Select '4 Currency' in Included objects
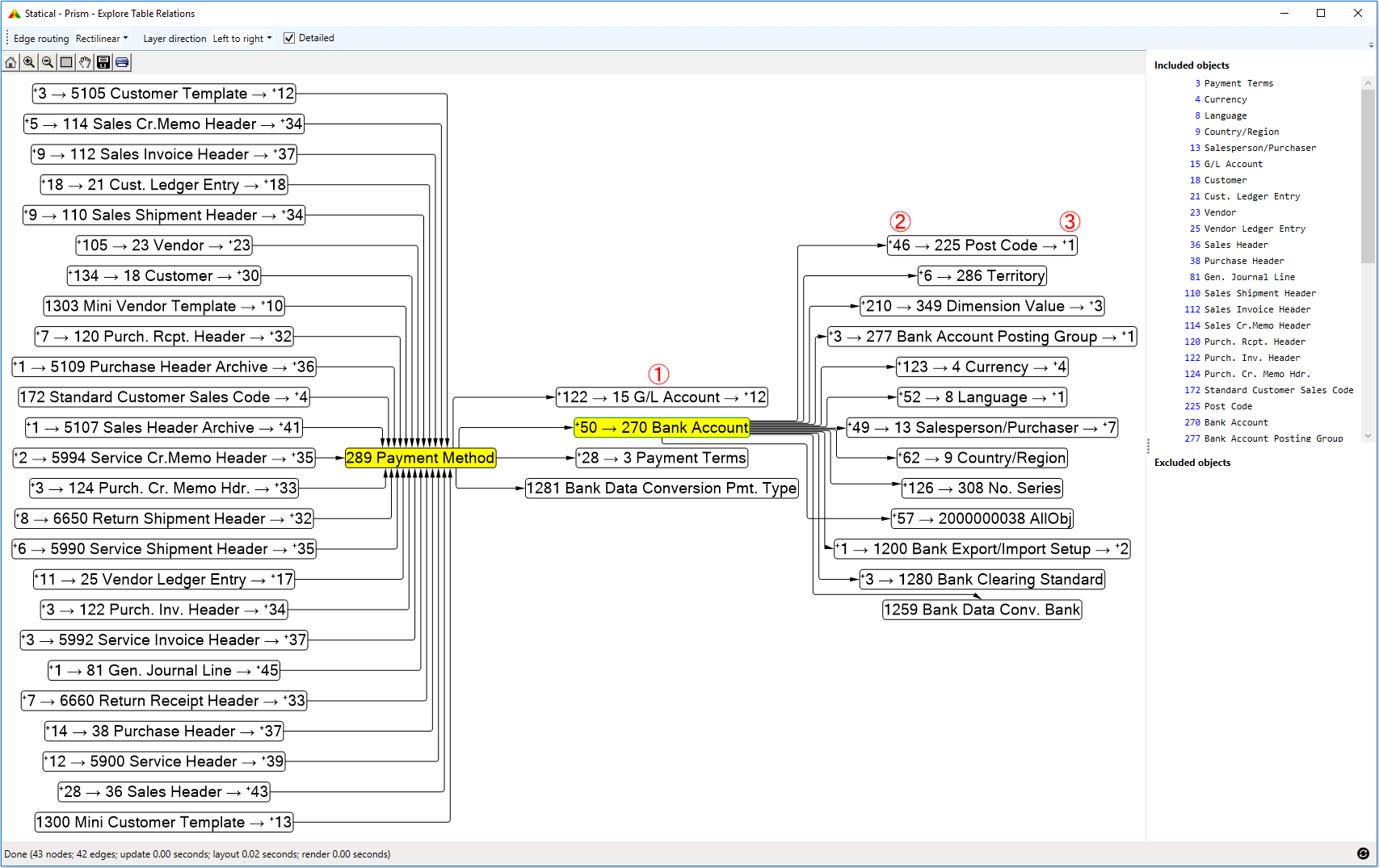Image resolution: width=1379 pixels, height=868 pixels. point(1221,99)
